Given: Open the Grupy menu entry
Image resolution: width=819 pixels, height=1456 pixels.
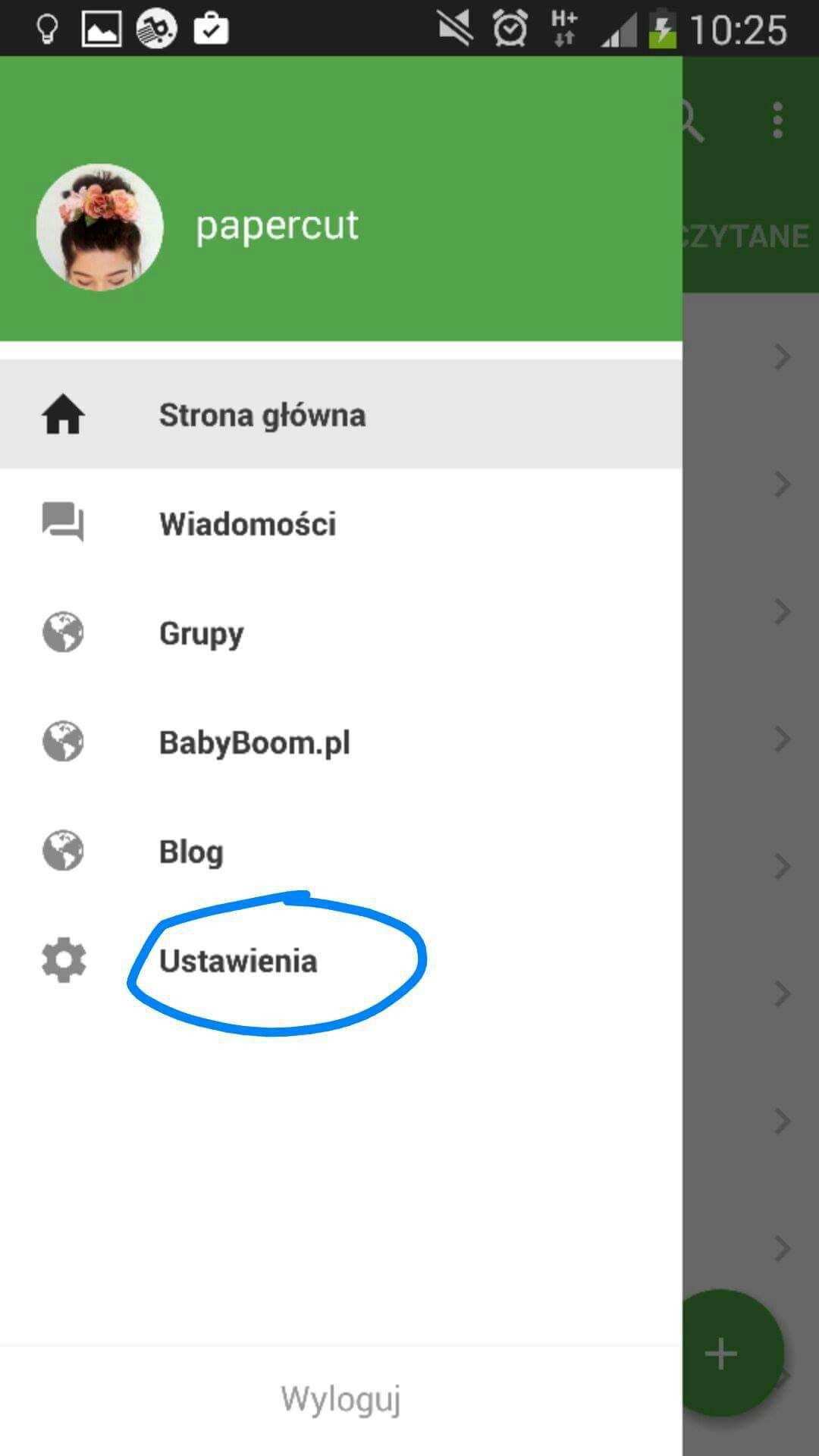Looking at the screenshot, I should [x=341, y=632].
